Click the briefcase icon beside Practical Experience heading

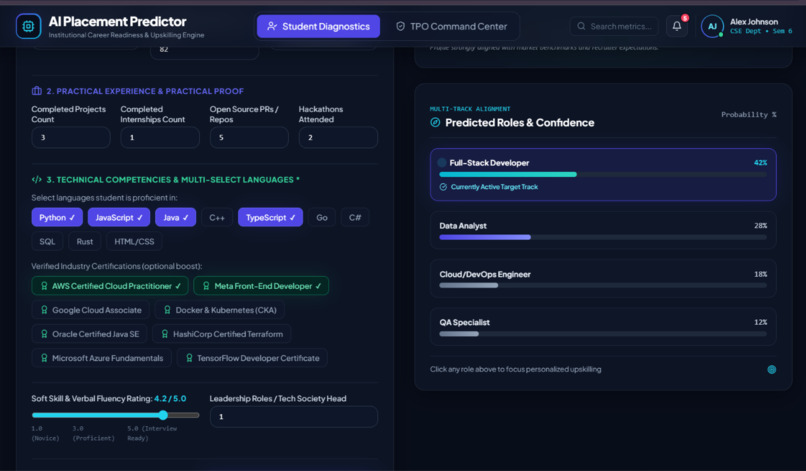[x=36, y=91]
